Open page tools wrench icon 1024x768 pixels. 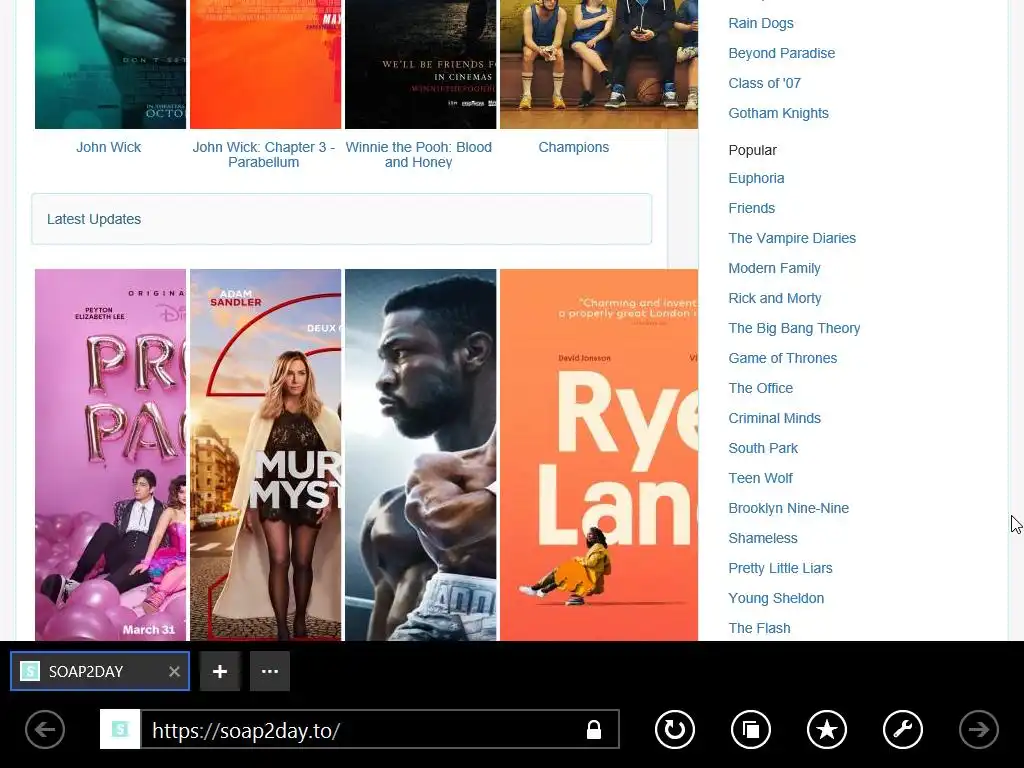pyautogui.click(x=903, y=729)
